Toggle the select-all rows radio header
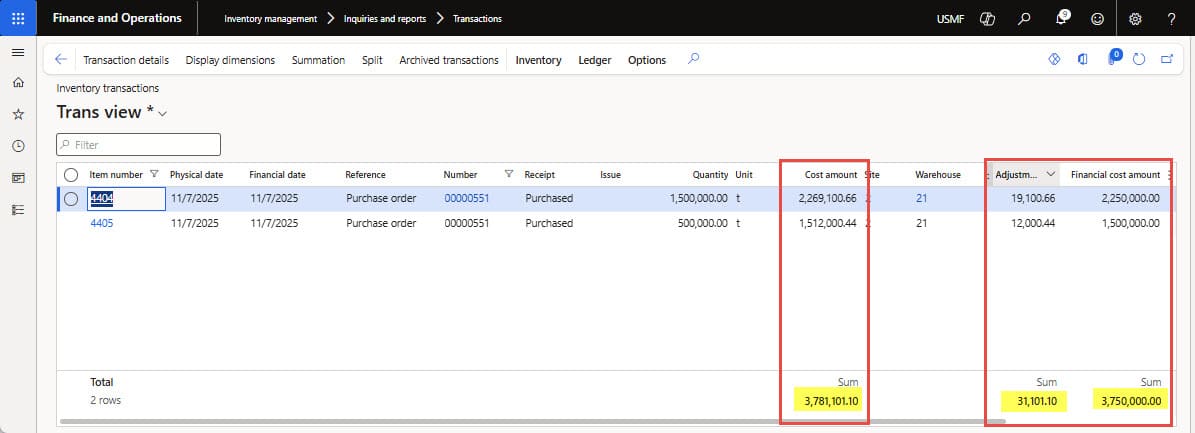Screen dimensions: 1195x433 (71, 175)
